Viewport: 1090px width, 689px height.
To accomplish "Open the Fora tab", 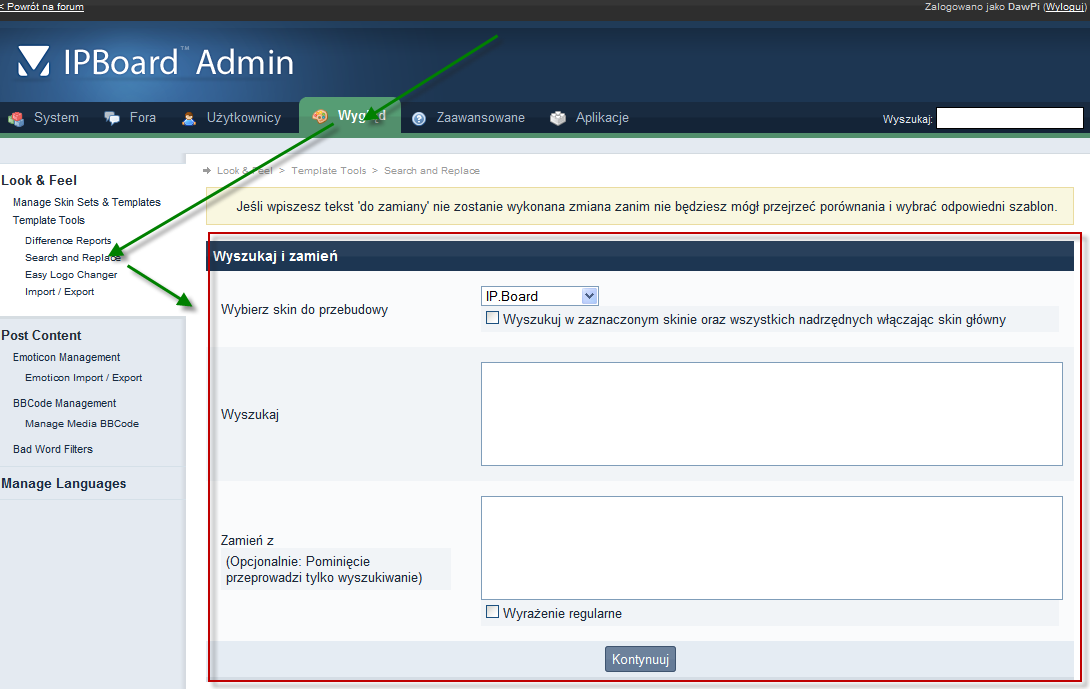I will click(x=142, y=118).
